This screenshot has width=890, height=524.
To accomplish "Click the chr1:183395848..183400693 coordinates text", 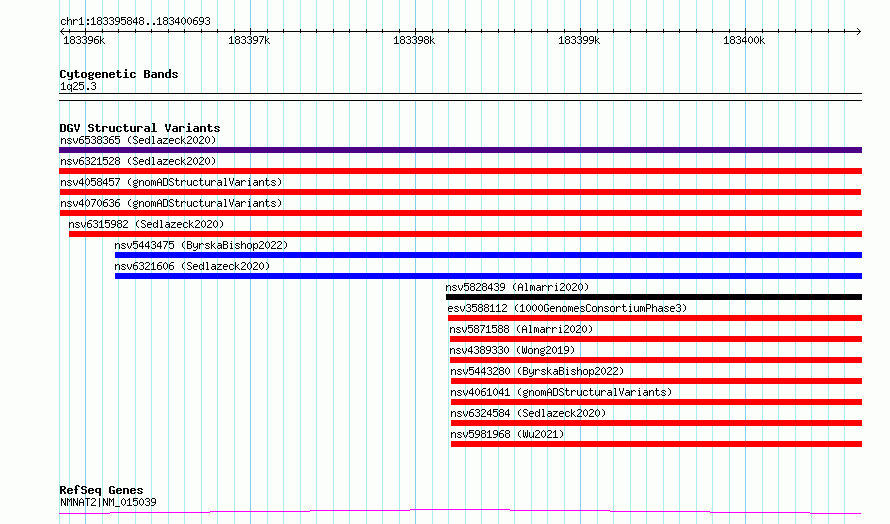I will [x=135, y=21].
